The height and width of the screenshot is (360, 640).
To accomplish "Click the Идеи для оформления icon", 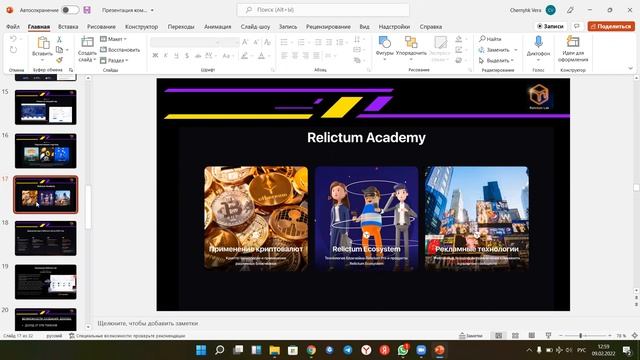I will pyautogui.click(x=573, y=42).
